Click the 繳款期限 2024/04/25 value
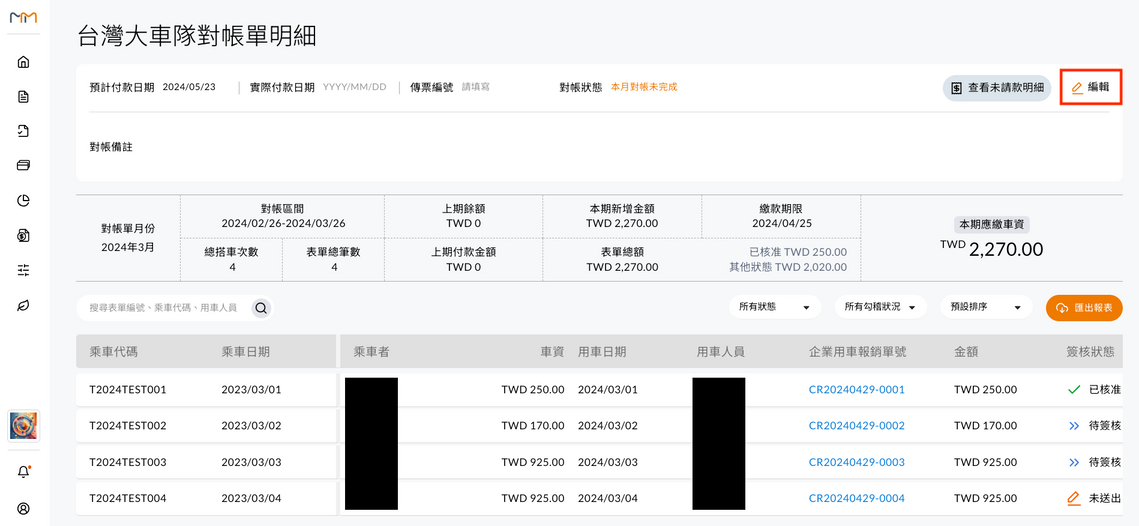The image size is (1139, 526). (781, 223)
